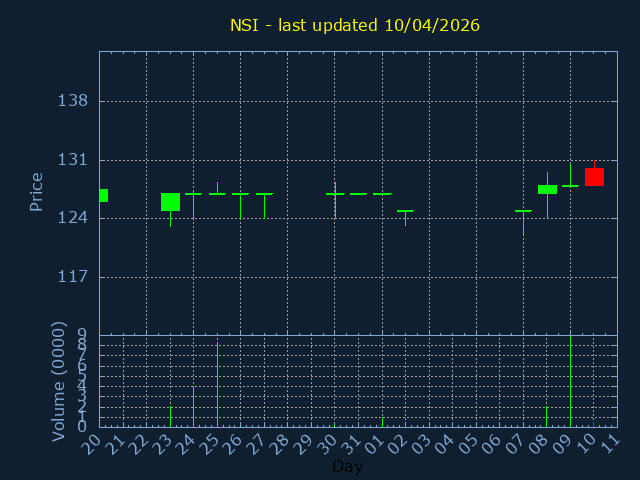This screenshot has height=480, width=640.
Task: Click the green candlestick body on day 08
Action: coord(547,189)
